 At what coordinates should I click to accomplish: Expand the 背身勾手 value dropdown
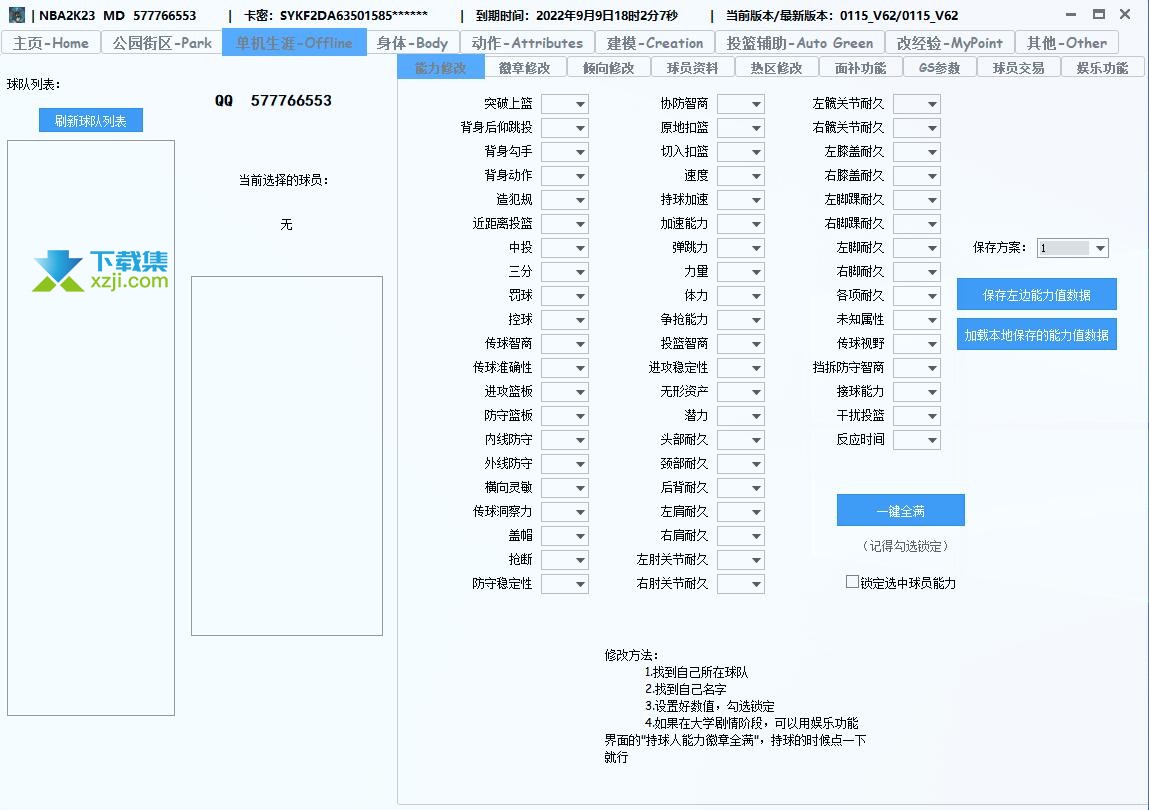point(565,152)
